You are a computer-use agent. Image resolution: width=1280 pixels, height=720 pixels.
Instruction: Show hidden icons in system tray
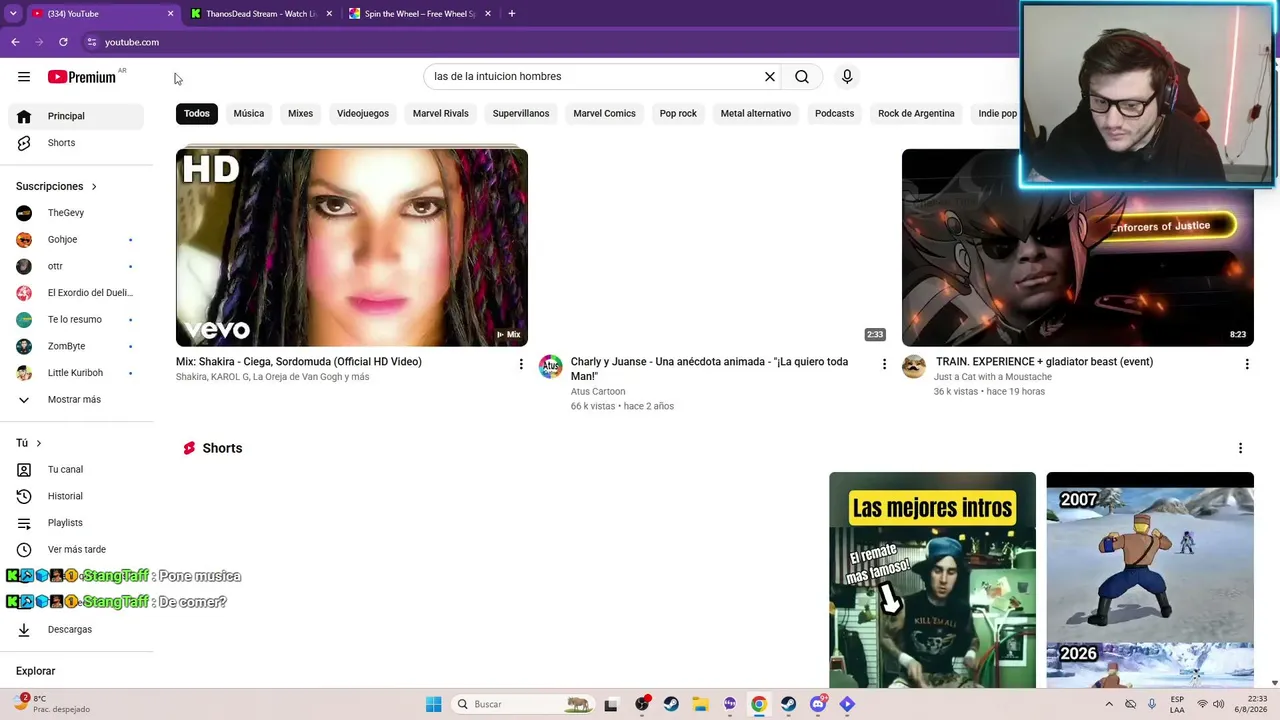tap(1108, 704)
